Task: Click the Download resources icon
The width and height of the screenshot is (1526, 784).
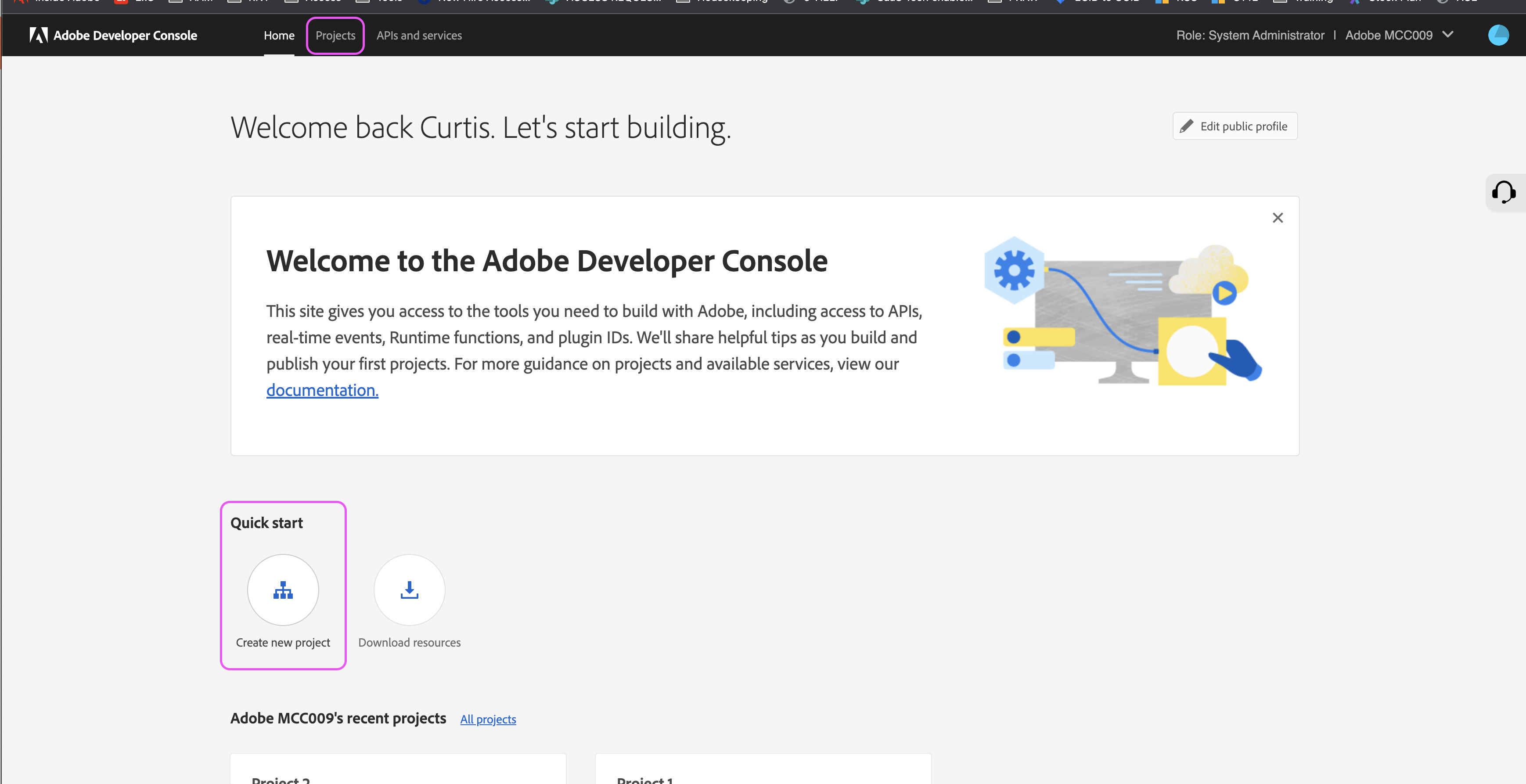Action: [x=409, y=590]
